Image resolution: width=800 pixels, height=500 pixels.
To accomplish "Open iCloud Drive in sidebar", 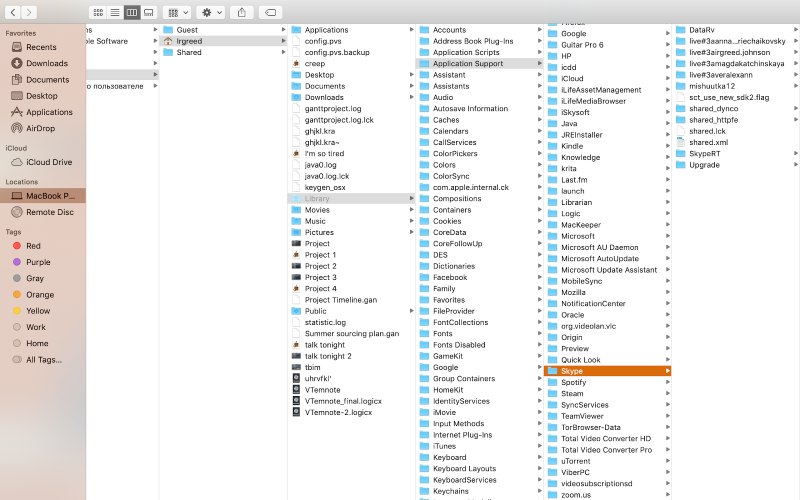I will (x=49, y=162).
